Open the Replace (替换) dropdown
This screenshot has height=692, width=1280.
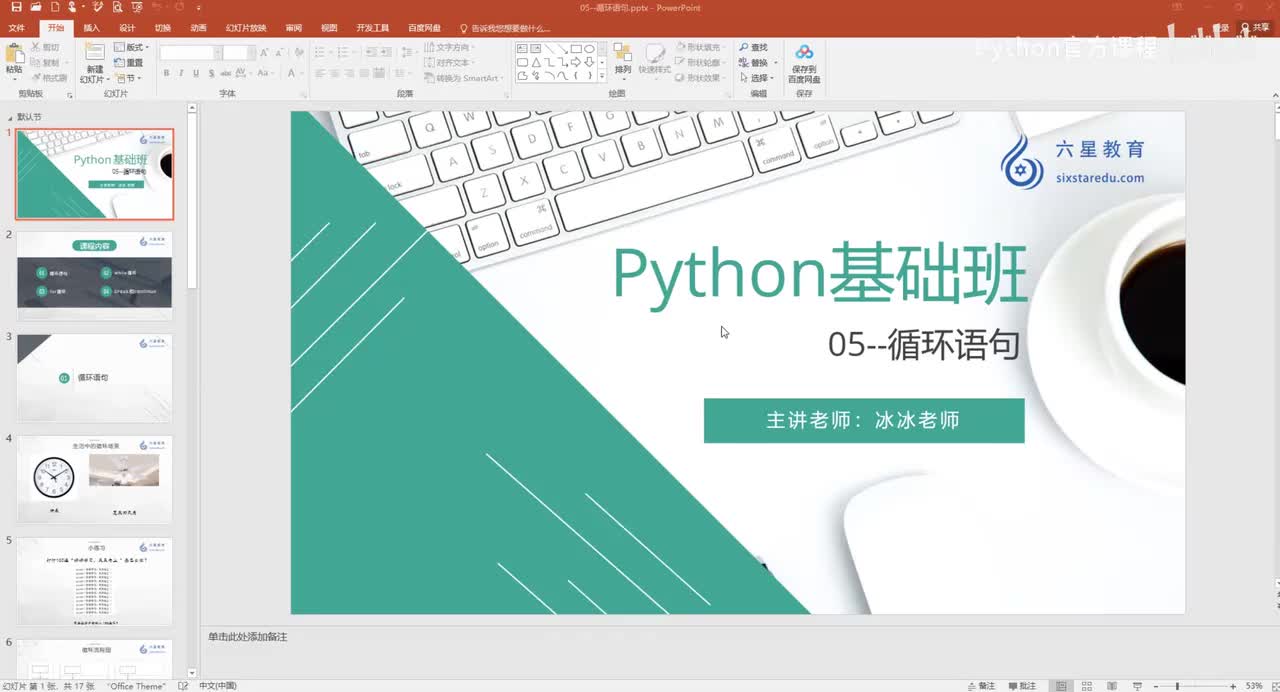point(756,62)
